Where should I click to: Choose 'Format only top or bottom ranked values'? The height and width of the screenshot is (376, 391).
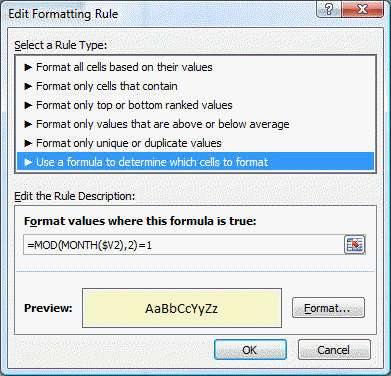coord(196,105)
